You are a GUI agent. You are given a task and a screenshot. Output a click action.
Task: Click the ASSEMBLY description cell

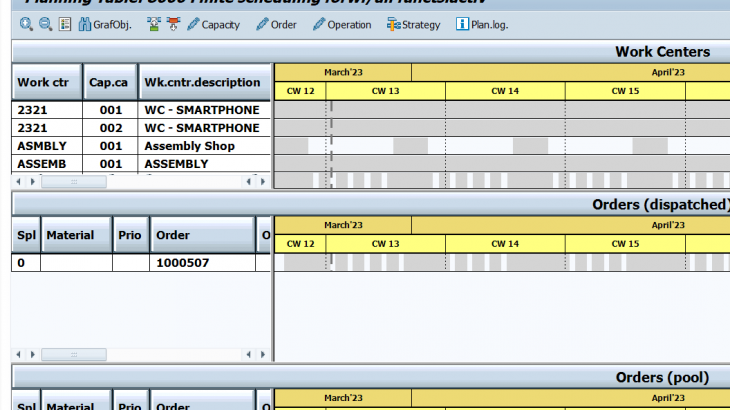[204, 164]
